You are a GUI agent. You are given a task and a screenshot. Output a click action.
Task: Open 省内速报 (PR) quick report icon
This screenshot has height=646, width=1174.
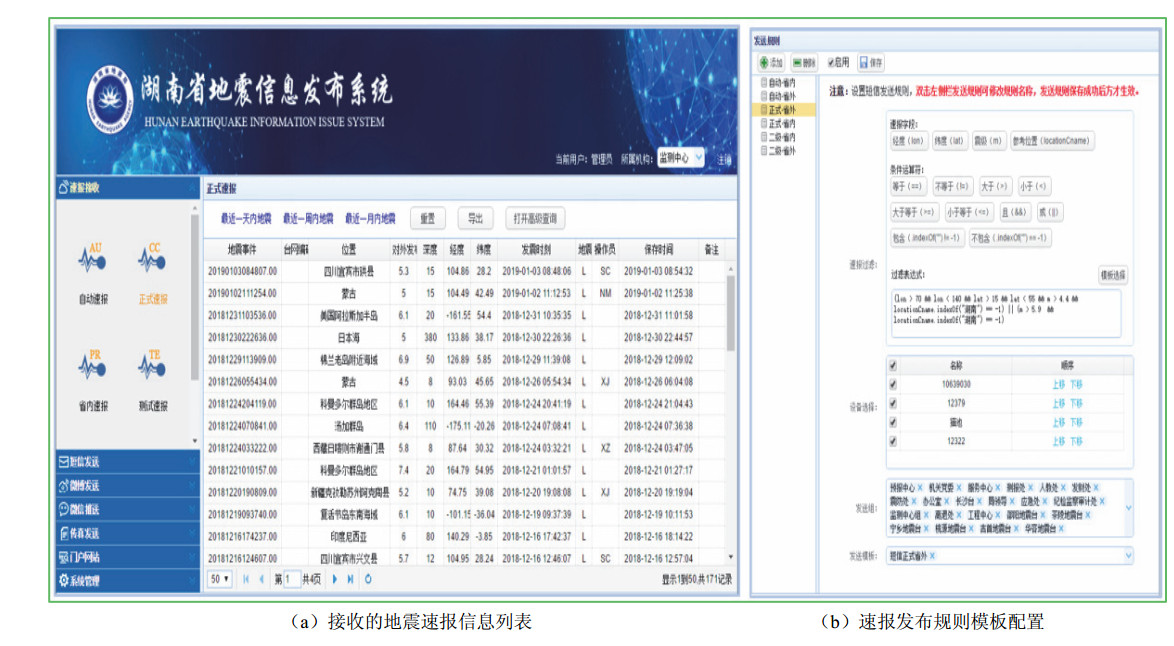pyautogui.click(x=93, y=365)
